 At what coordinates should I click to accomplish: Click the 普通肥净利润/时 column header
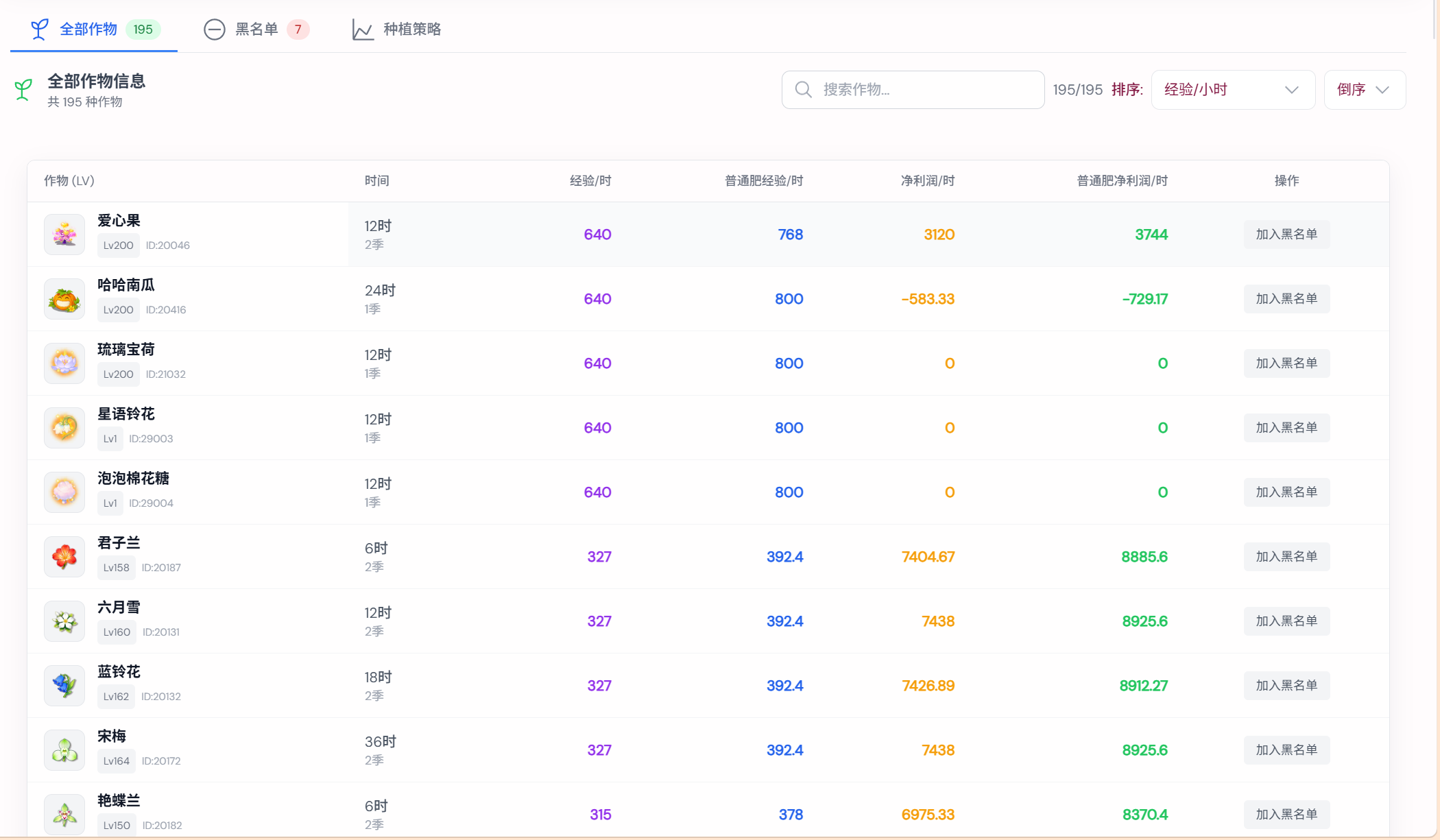tap(1122, 181)
